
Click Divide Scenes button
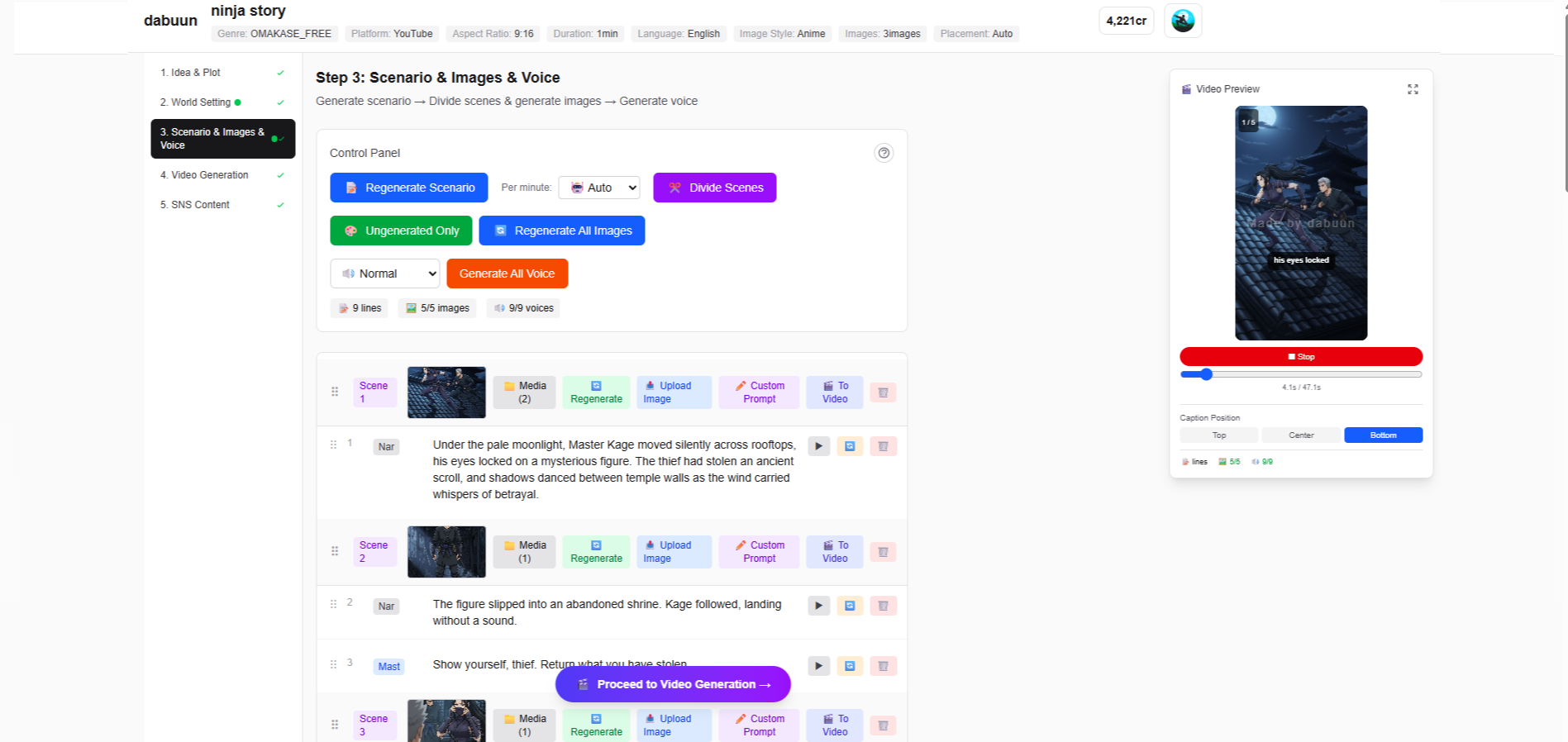pos(715,188)
